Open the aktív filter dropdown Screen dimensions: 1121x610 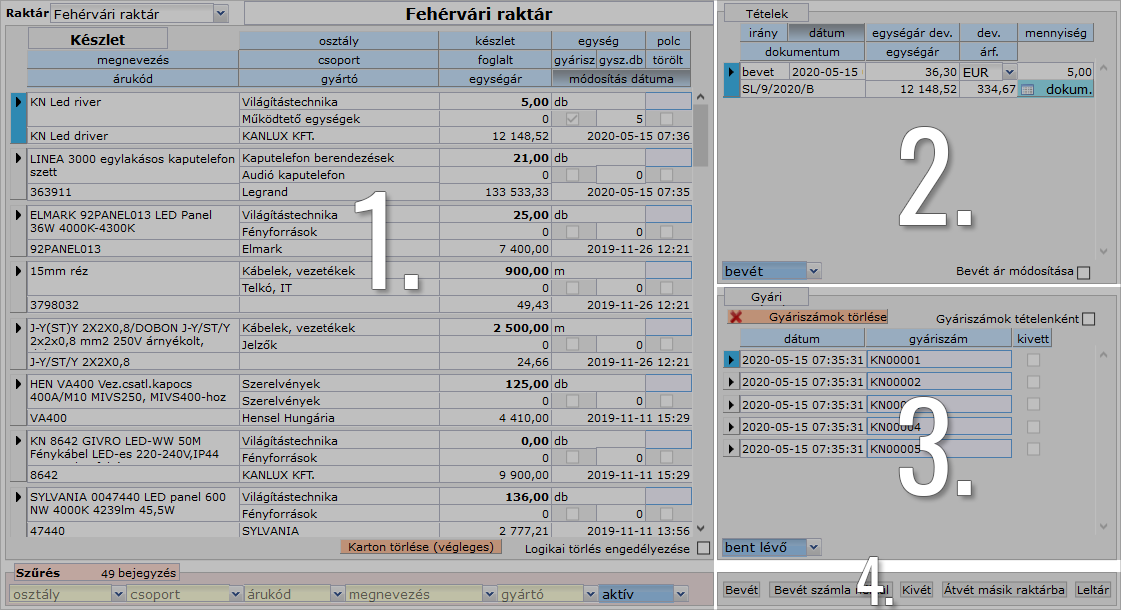681,594
